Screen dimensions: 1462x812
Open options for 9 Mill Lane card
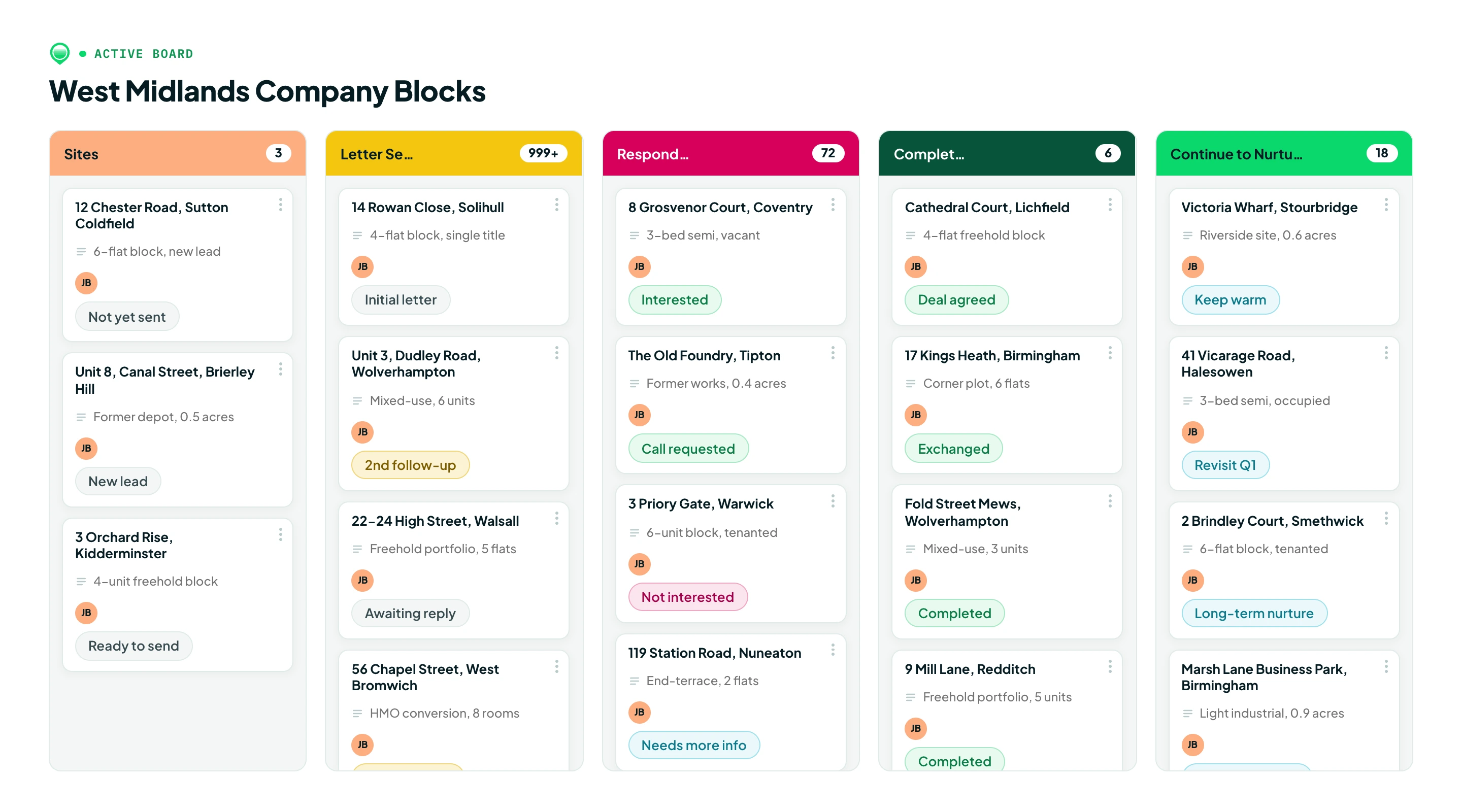pyautogui.click(x=1110, y=666)
